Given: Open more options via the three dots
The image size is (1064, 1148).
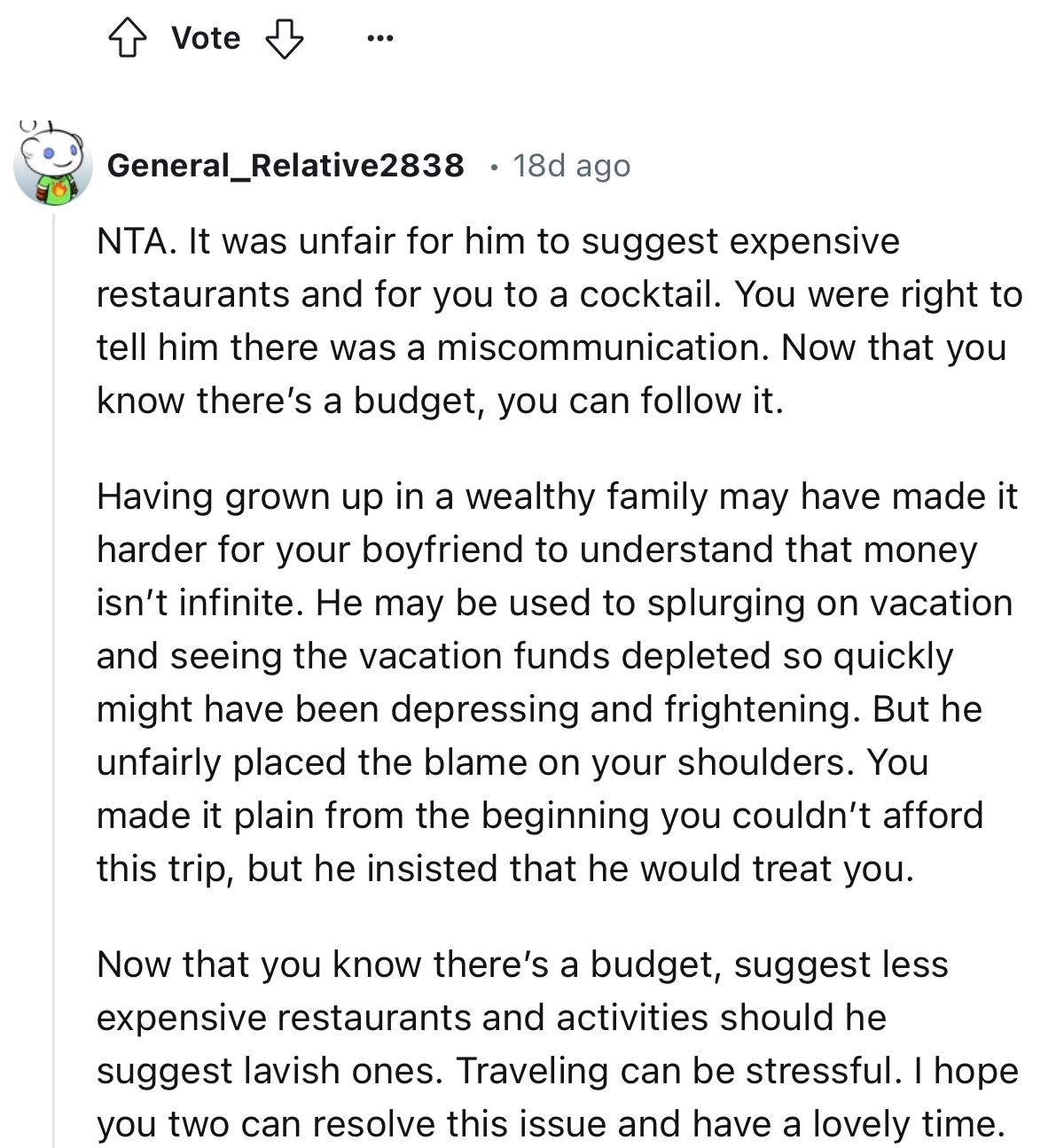Looking at the screenshot, I should tap(379, 37).
